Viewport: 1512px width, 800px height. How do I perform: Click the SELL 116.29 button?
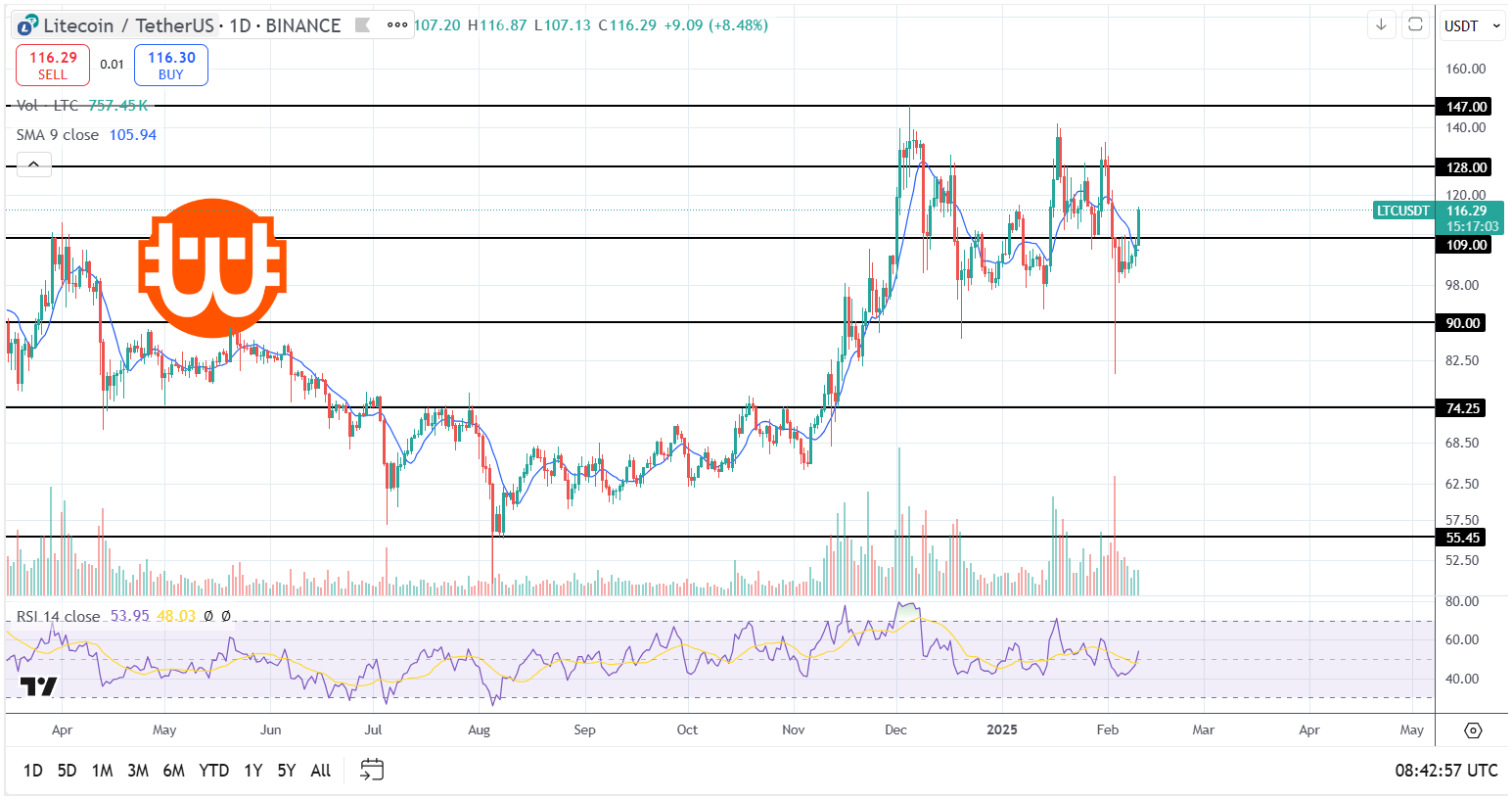(x=53, y=65)
